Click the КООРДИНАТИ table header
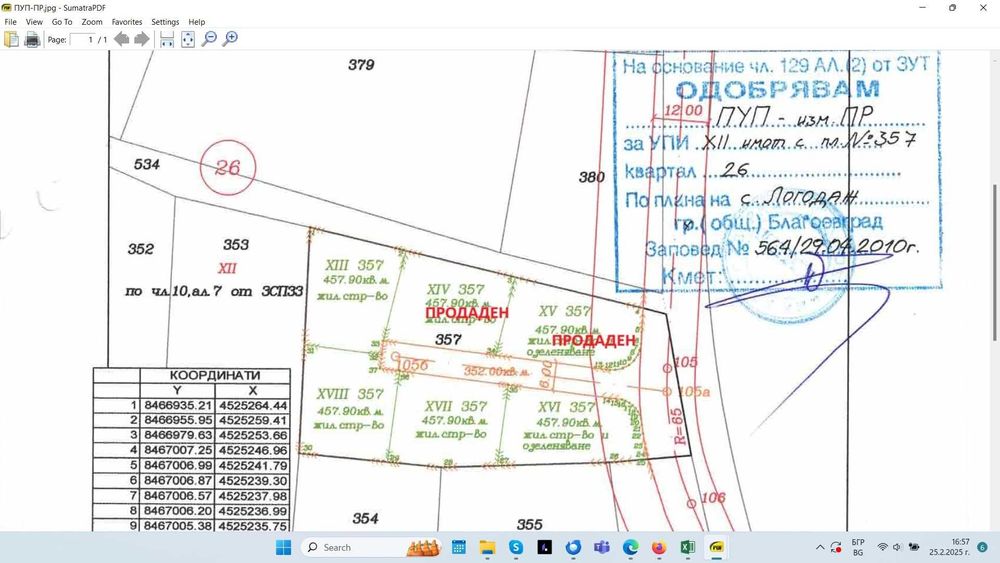The width and height of the screenshot is (1000, 563). tap(215, 375)
